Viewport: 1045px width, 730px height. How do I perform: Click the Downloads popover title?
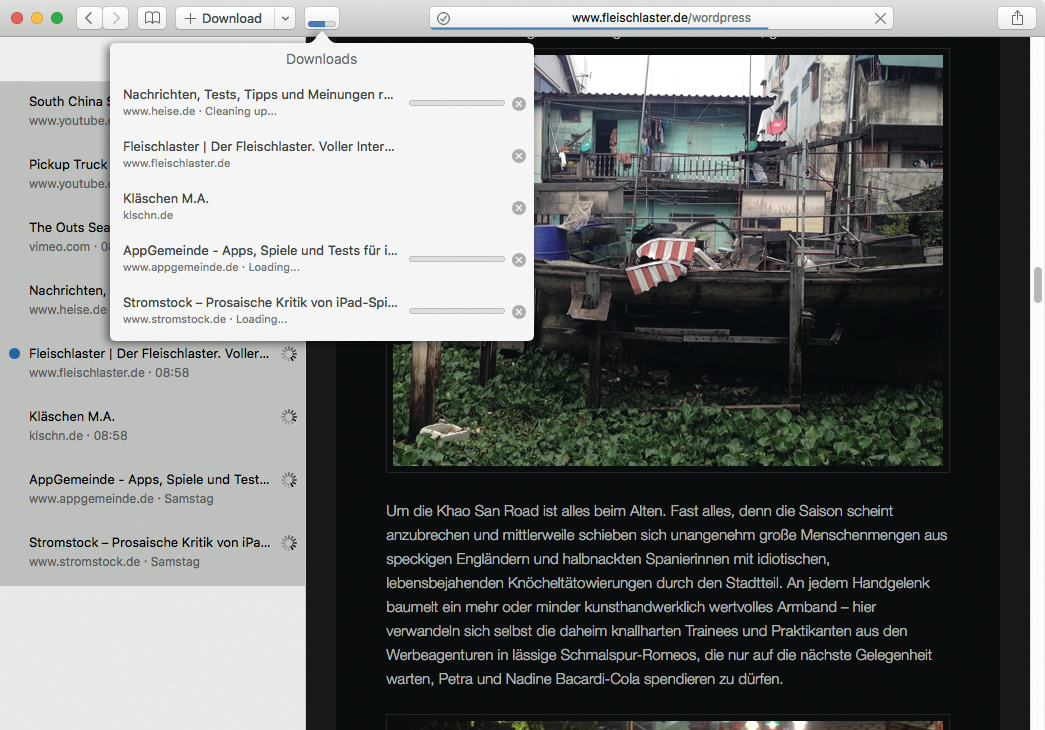pyautogui.click(x=322, y=59)
